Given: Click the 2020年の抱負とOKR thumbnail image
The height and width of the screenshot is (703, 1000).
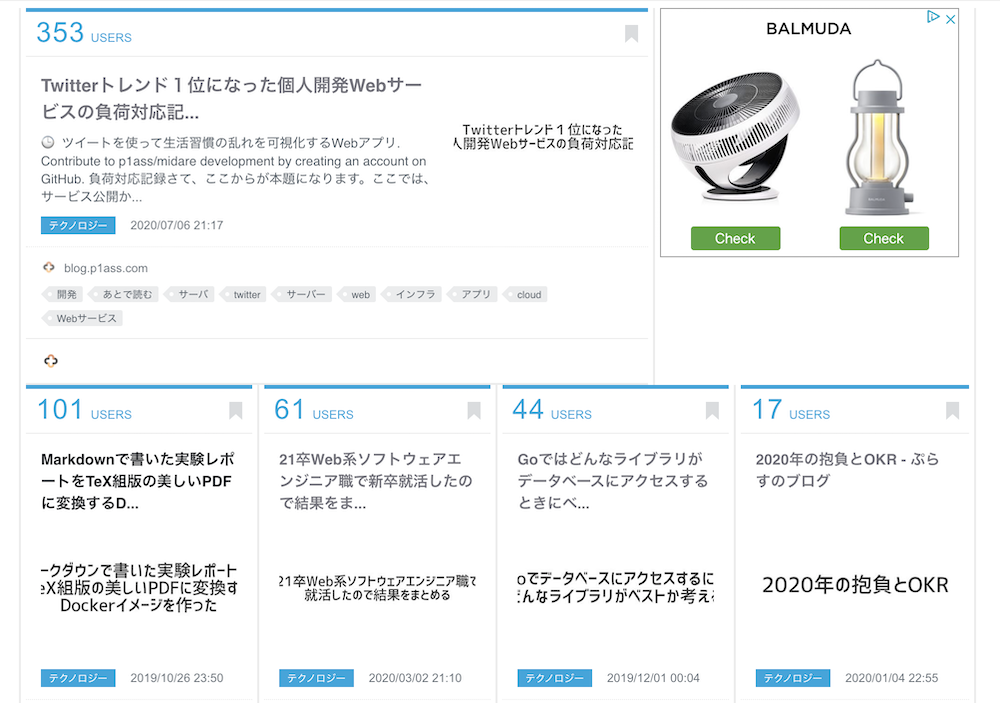Looking at the screenshot, I should [x=854, y=586].
